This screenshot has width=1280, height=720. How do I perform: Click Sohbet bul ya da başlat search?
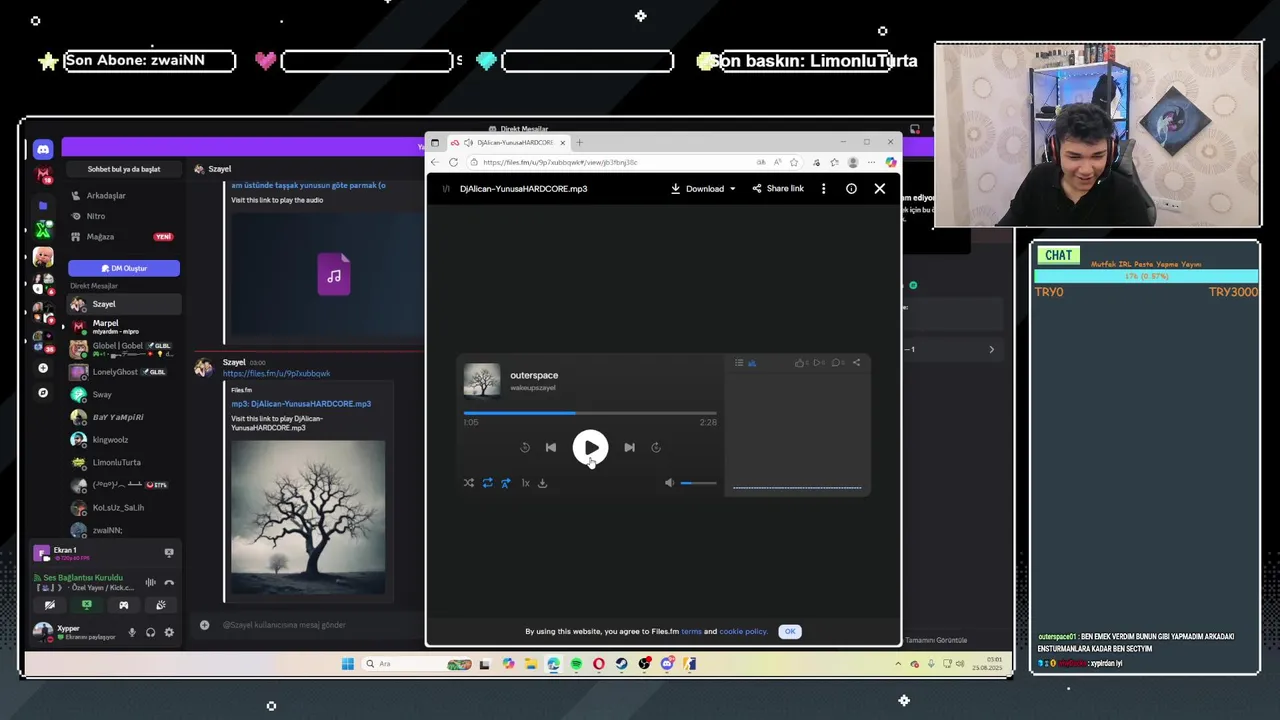(x=124, y=169)
